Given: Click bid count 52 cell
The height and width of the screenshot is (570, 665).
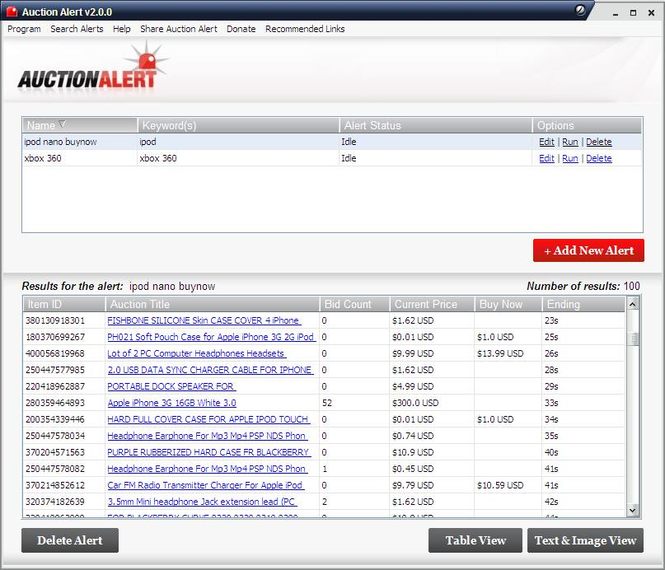Looking at the screenshot, I should (355, 403).
